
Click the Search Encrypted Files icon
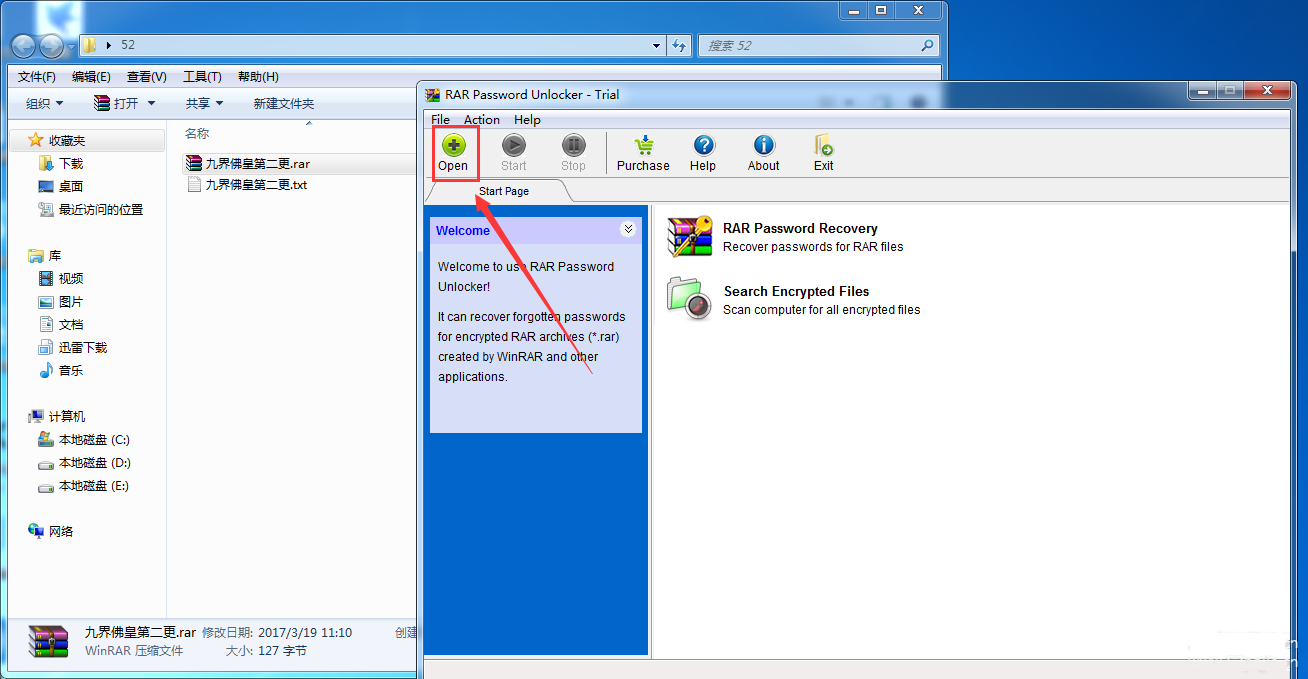(690, 299)
